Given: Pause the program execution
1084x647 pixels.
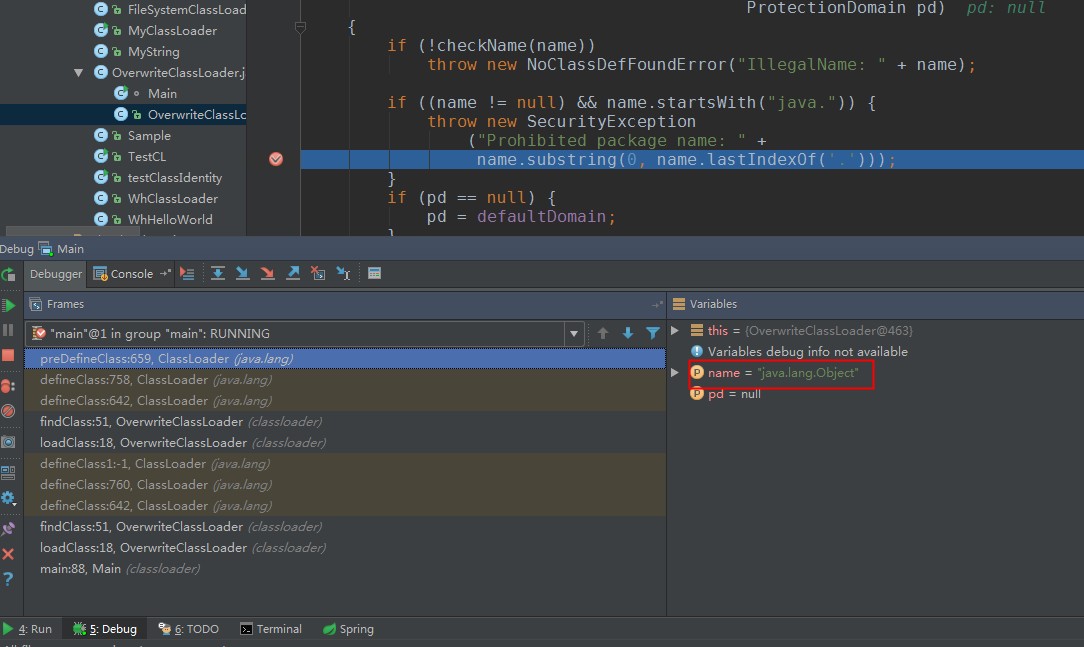Looking at the screenshot, I should 8,330.
